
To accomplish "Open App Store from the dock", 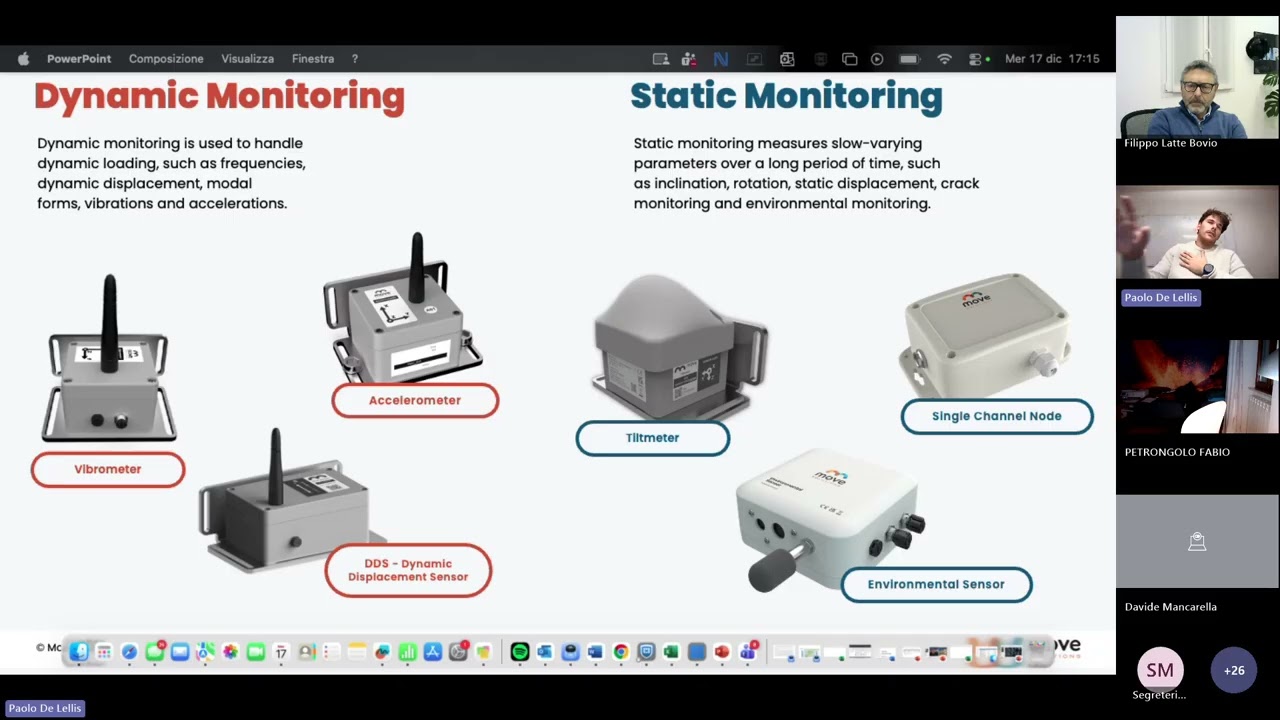I will point(433,652).
